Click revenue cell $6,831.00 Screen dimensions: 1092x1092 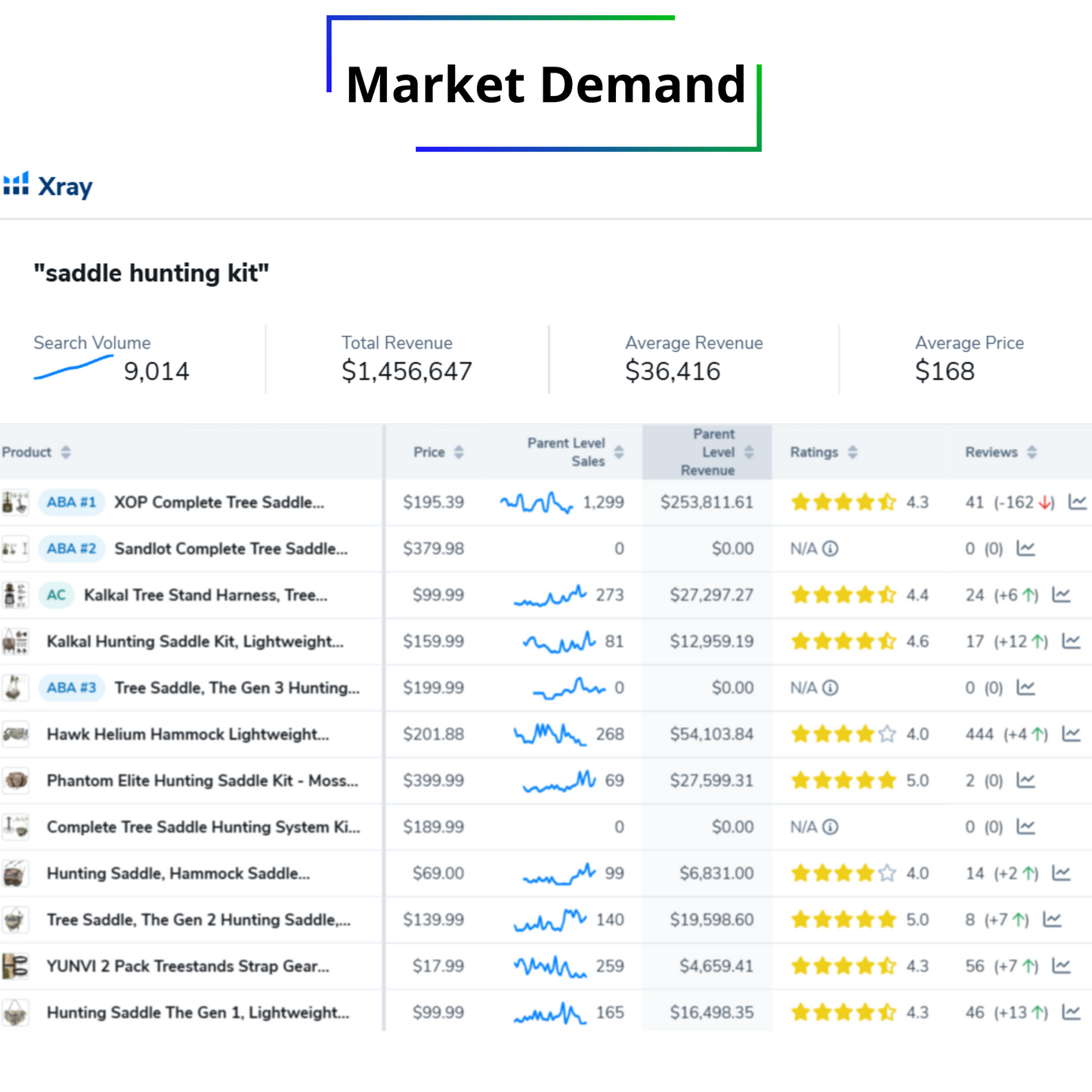click(716, 874)
